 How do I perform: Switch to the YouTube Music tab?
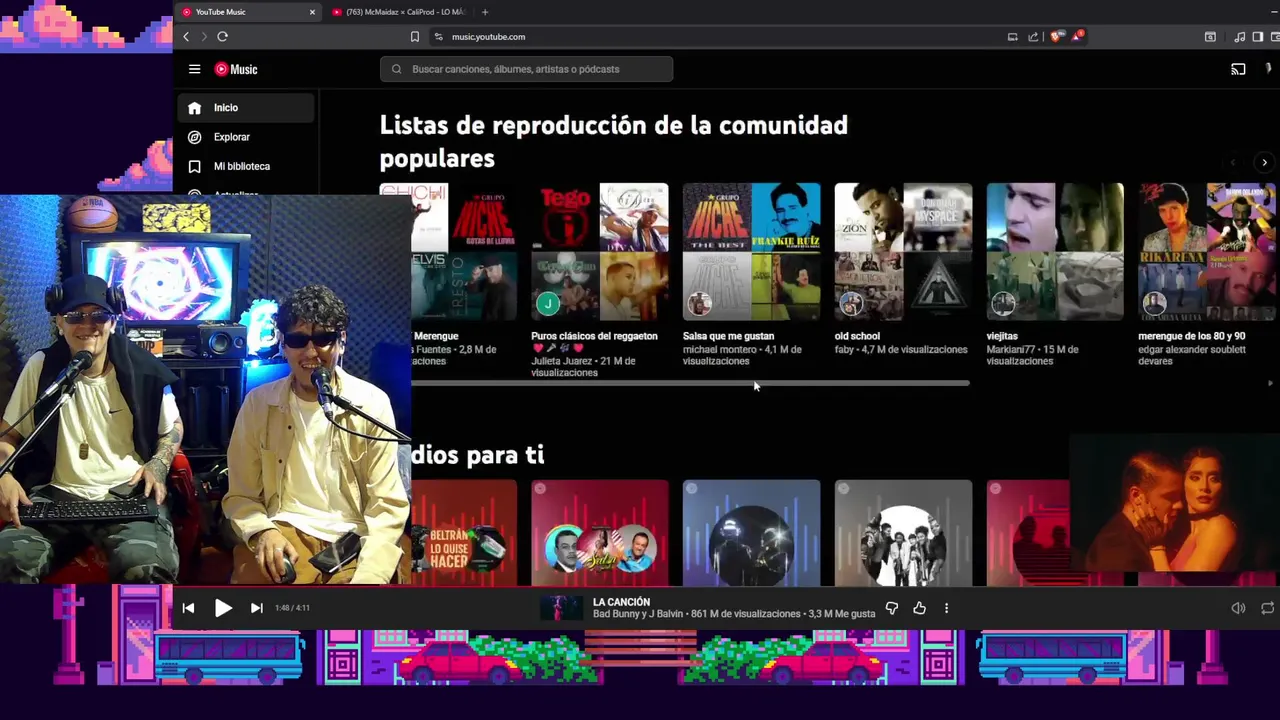click(x=247, y=12)
